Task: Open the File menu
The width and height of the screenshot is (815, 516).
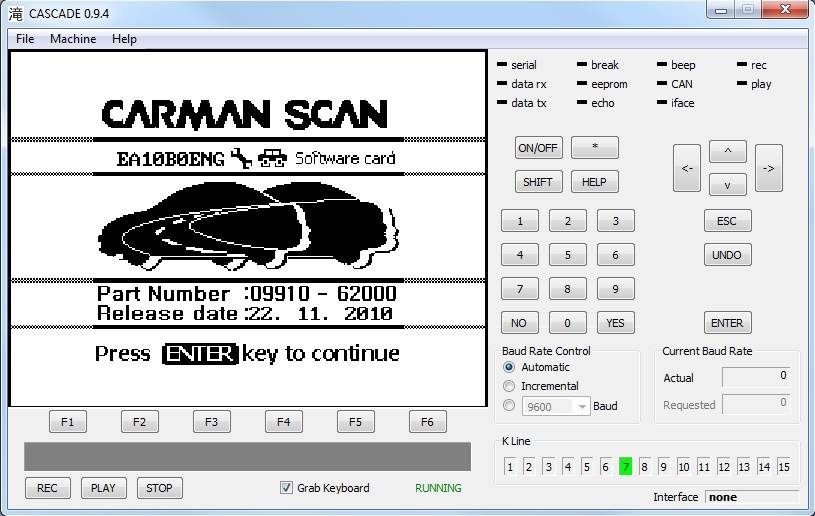Action: [x=25, y=39]
